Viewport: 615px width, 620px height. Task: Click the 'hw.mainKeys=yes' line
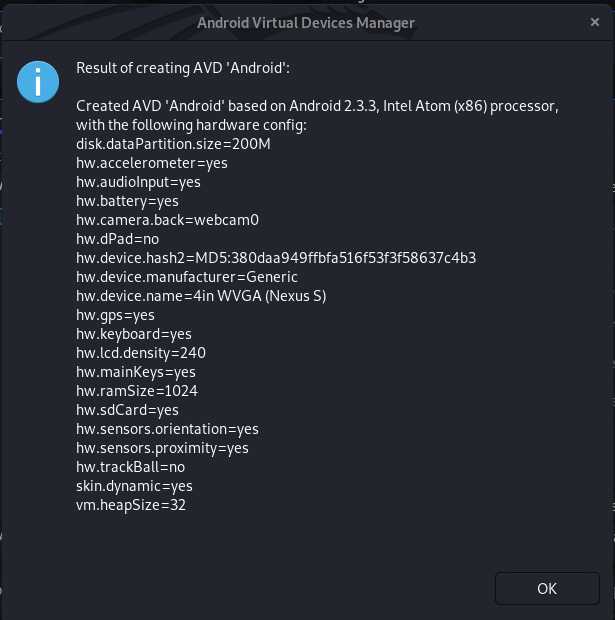(136, 372)
